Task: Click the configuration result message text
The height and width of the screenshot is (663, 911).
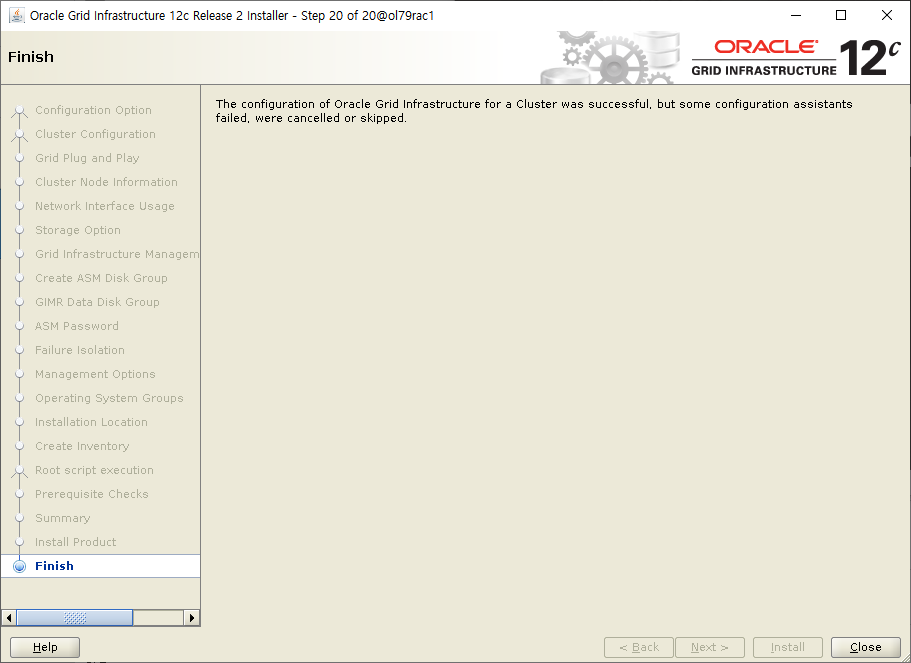Action: coord(534,111)
